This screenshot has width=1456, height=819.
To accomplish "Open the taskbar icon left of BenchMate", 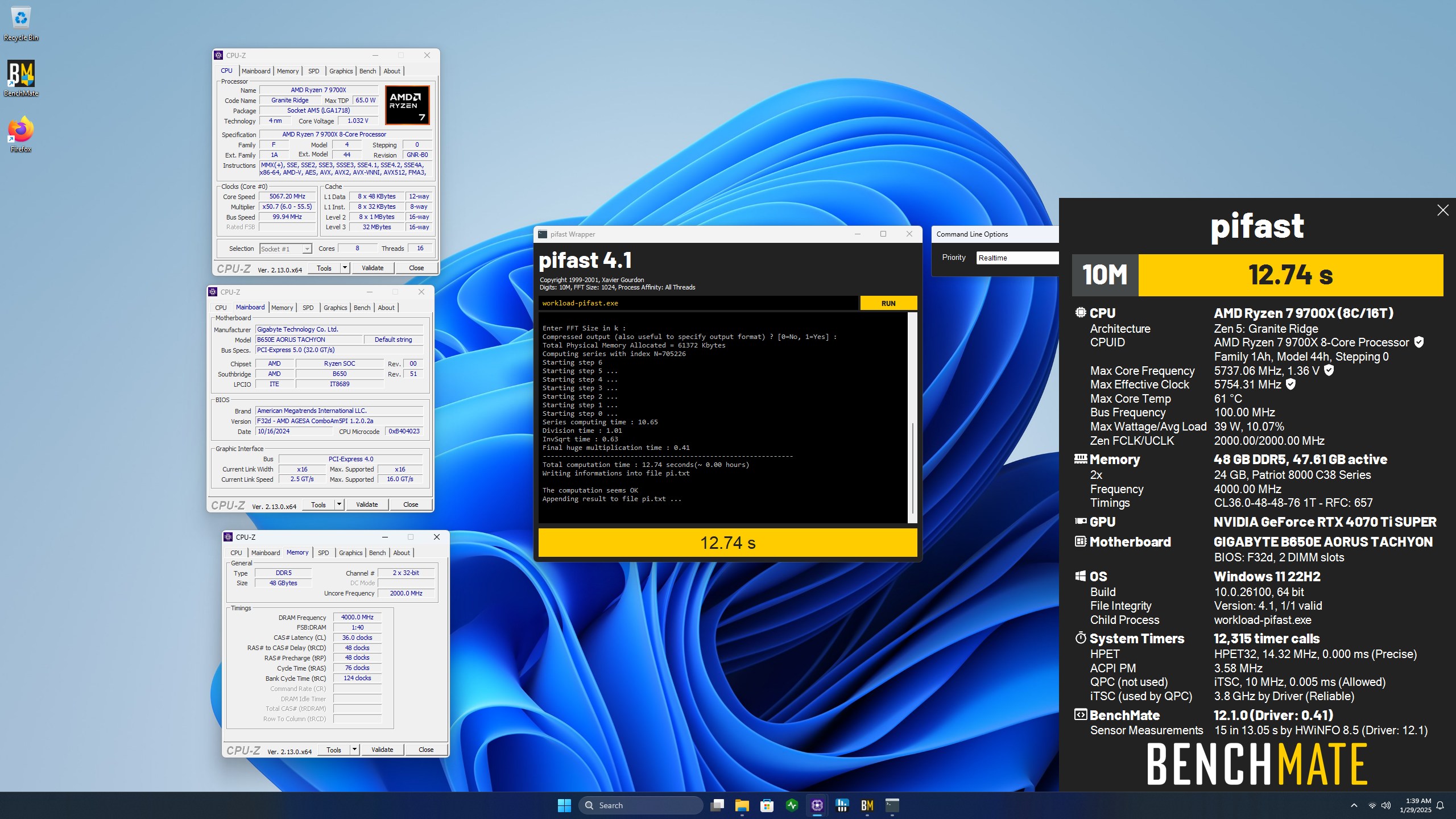I will coord(842,805).
